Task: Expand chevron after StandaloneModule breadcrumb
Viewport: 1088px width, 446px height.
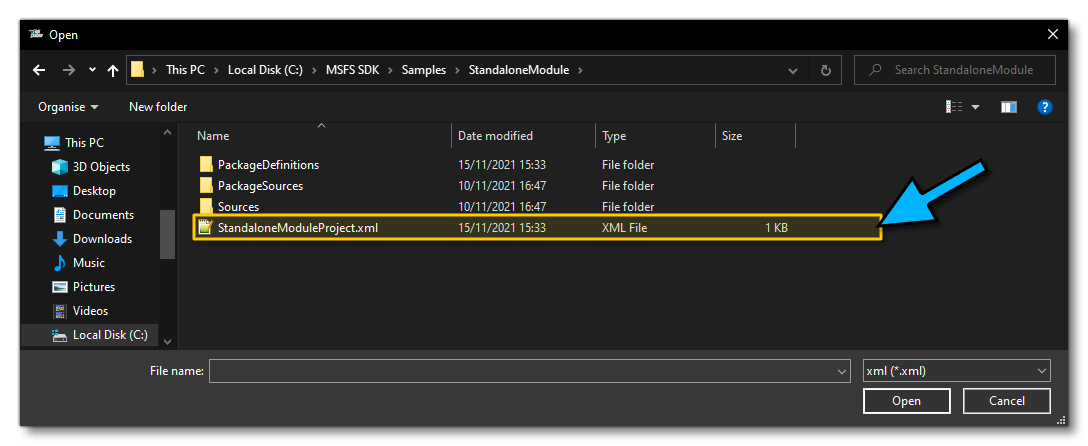Action: (580, 70)
